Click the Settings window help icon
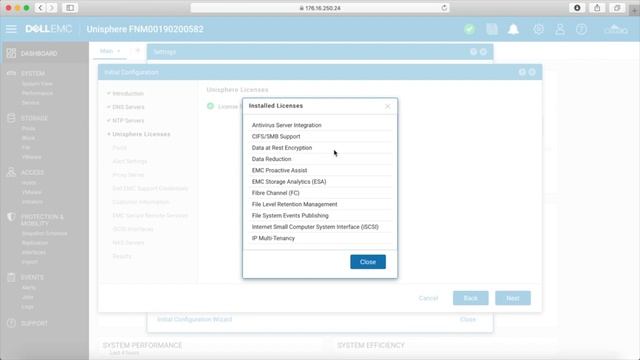The width and height of the screenshot is (640, 360). 473,52
